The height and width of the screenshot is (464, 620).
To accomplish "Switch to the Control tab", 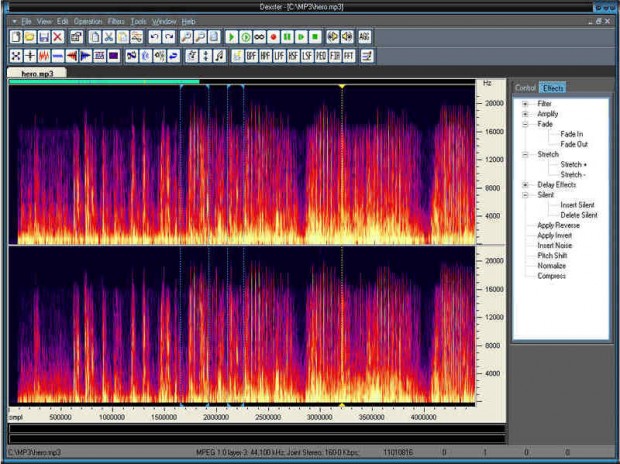I will tap(525, 88).
